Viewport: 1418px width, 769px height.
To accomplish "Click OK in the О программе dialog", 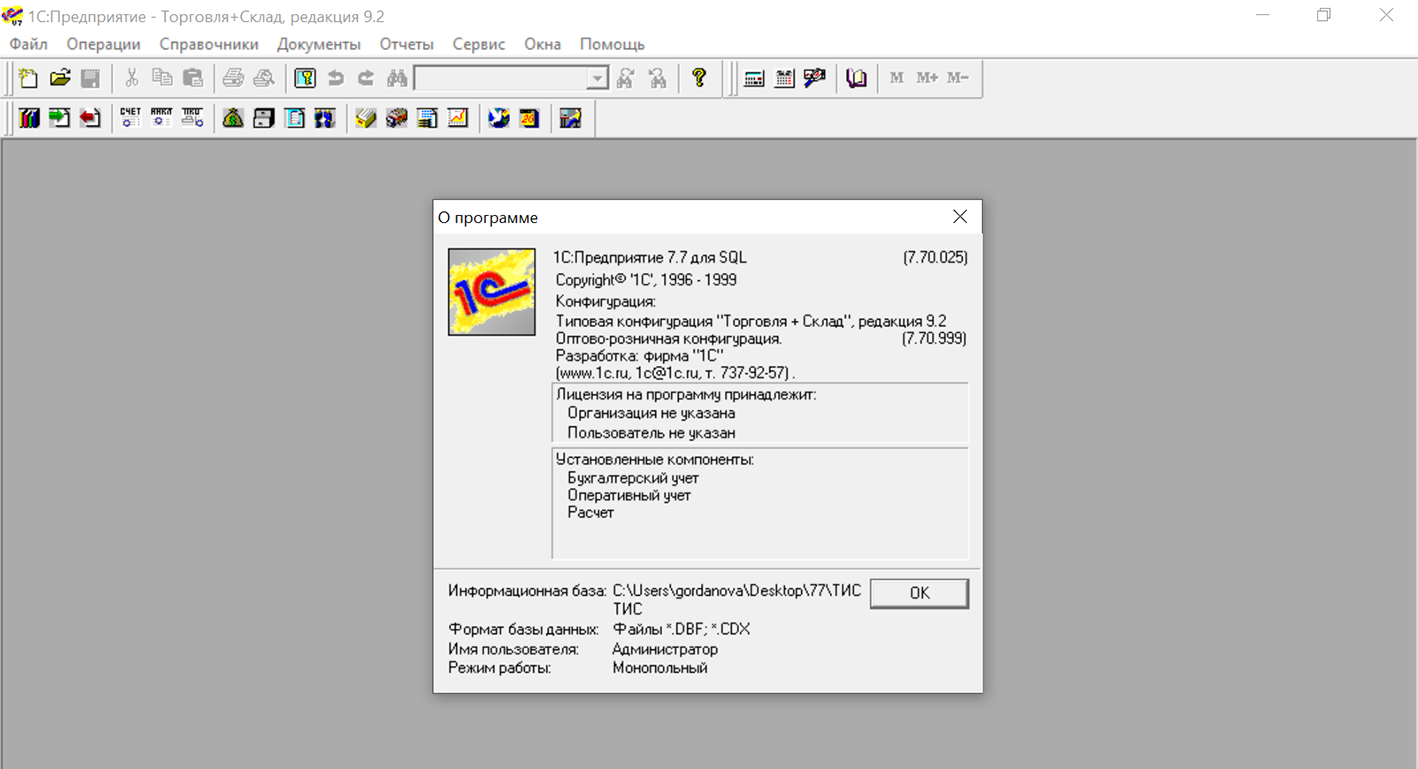I will (x=919, y=593).
